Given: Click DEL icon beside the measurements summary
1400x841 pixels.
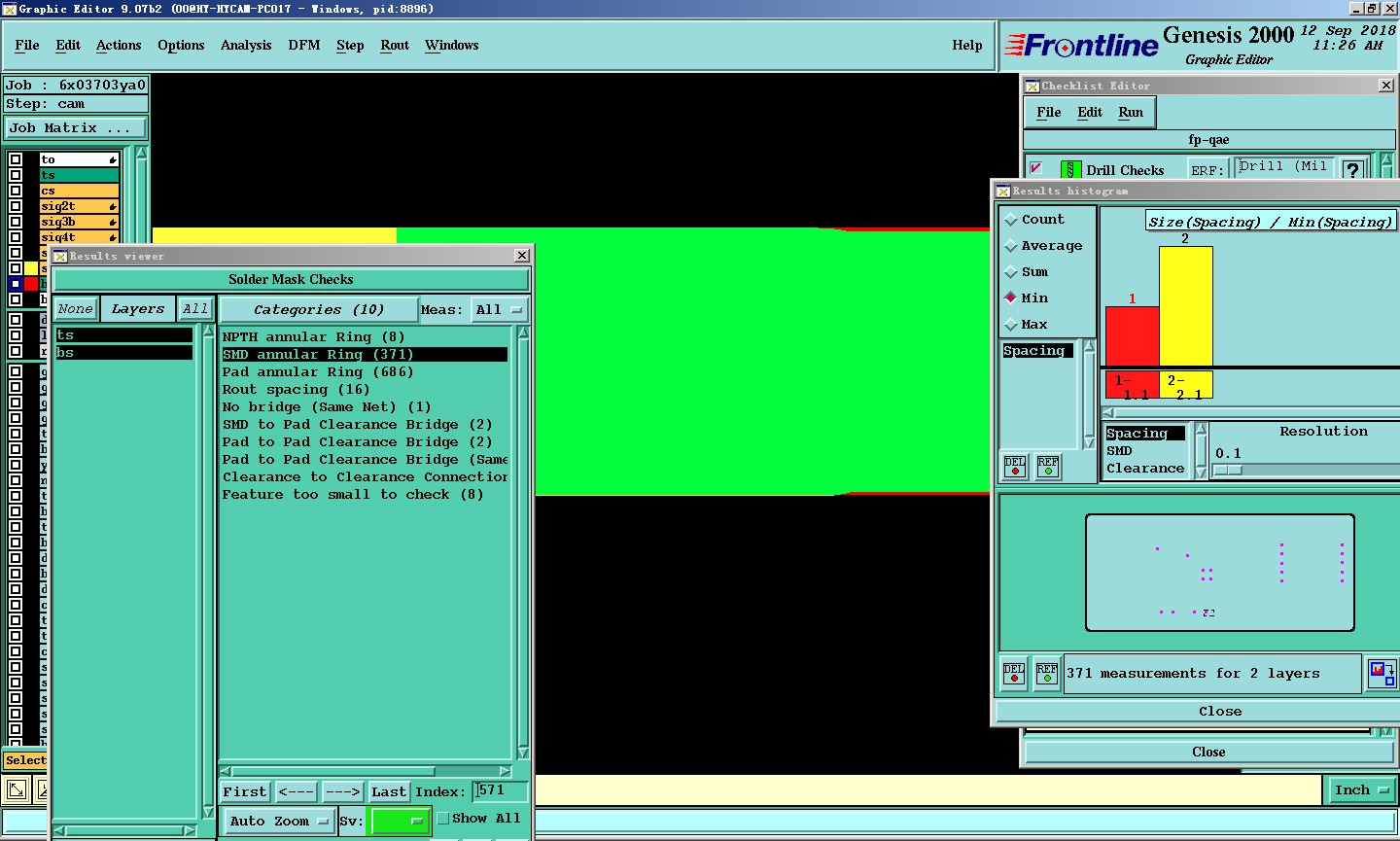Looking at the screenshot, I should (x=1014, y=673).
